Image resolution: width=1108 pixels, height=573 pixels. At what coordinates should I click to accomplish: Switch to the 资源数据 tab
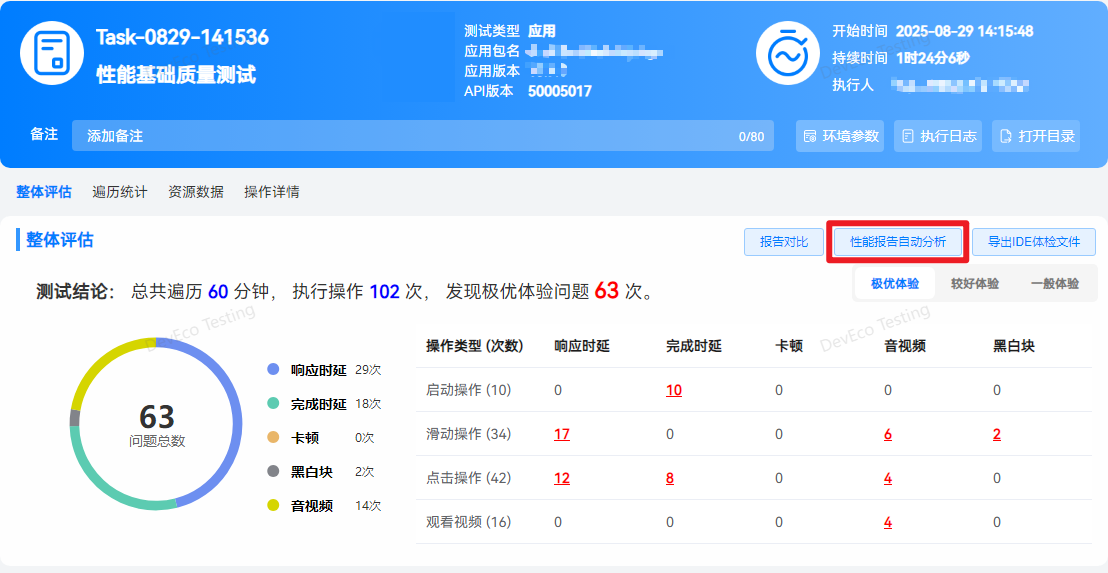pos(196,192)
